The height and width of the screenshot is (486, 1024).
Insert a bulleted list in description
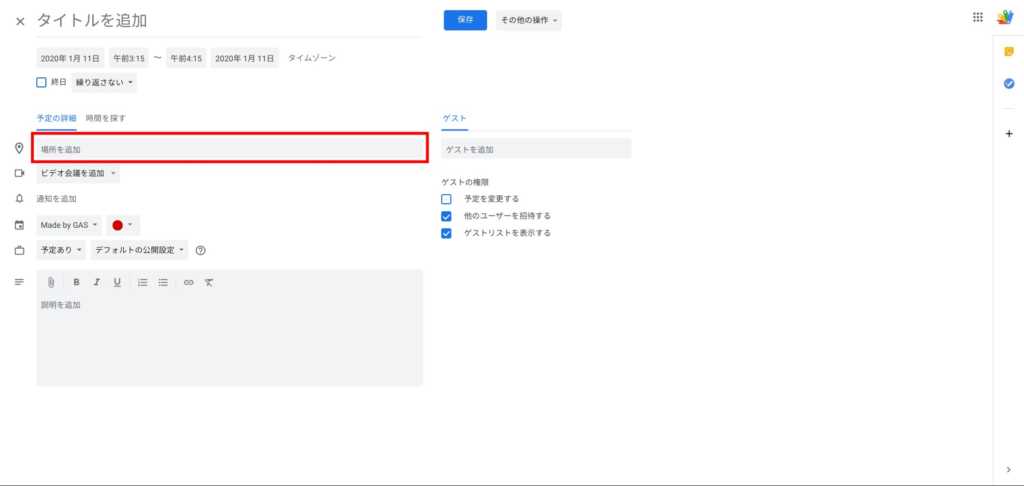click(x=163, y=283)
